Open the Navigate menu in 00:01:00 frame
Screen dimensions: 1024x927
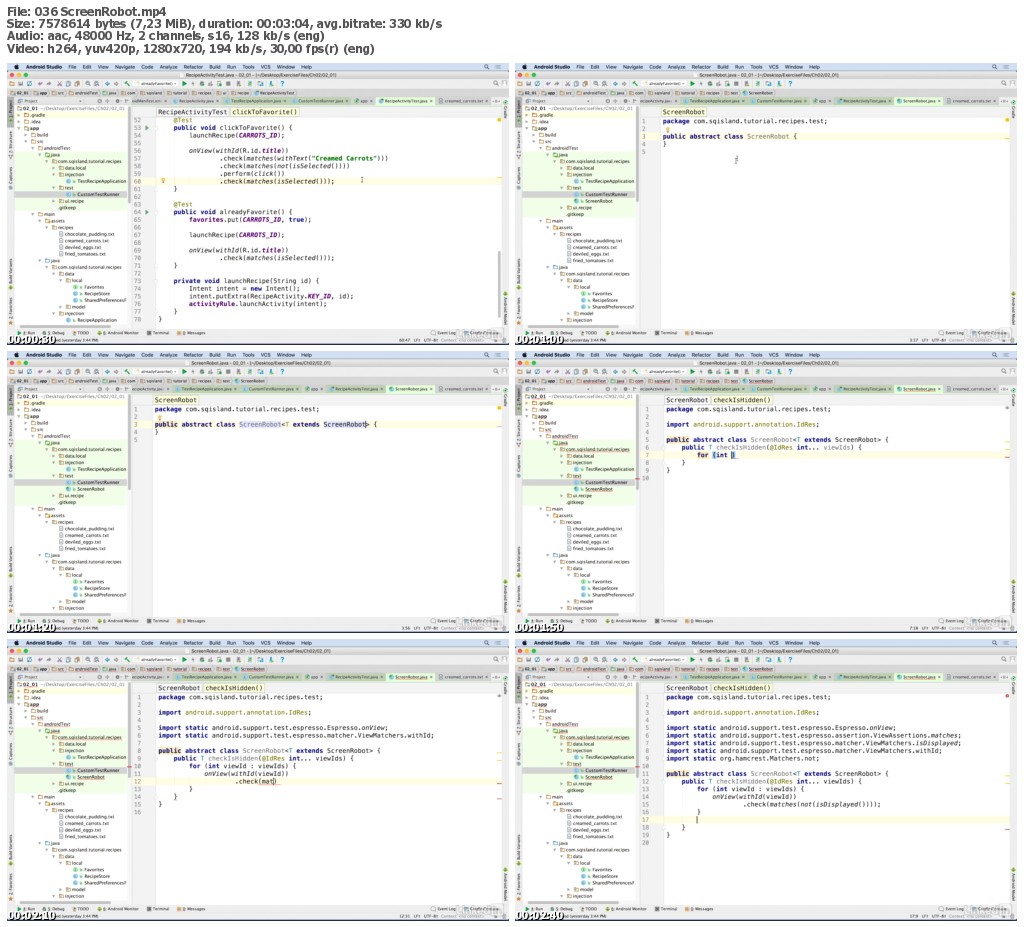coord(633,67)
